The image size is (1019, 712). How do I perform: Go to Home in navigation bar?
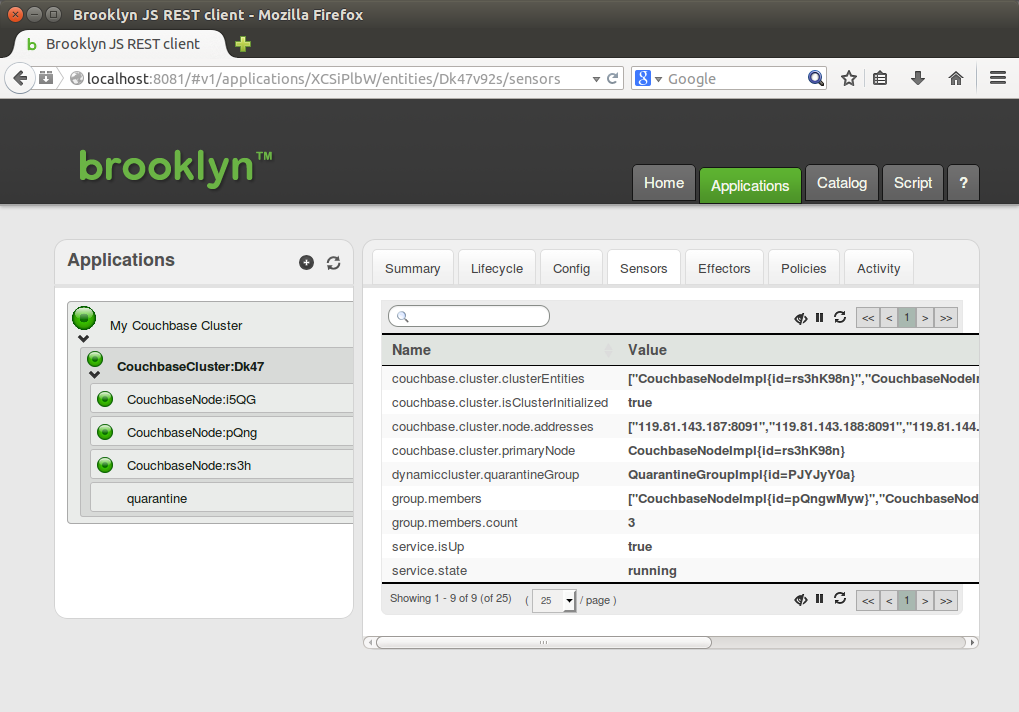tap(664, 183)
